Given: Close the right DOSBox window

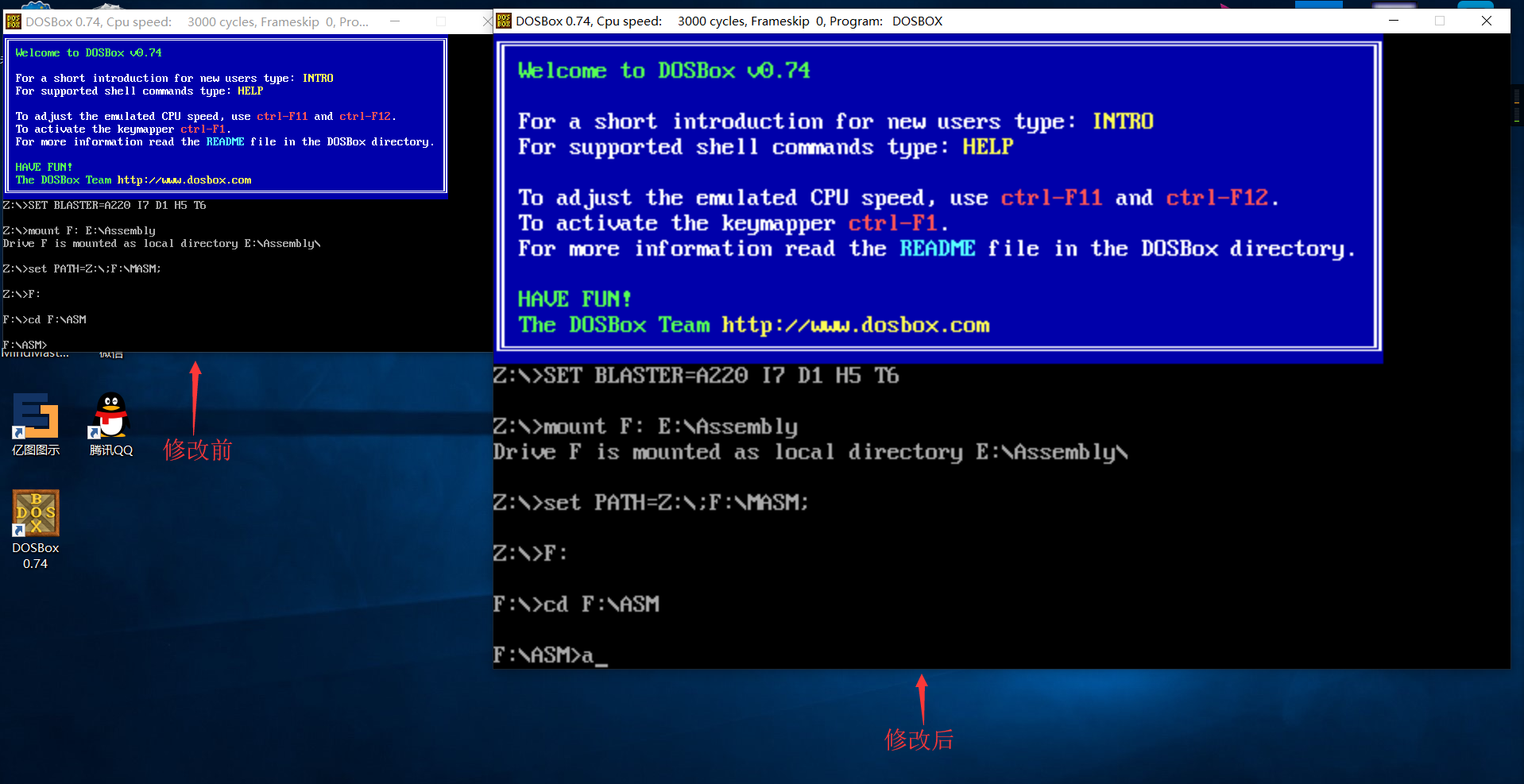Looking at the screenshot, I should click(x=1487, y=21).
